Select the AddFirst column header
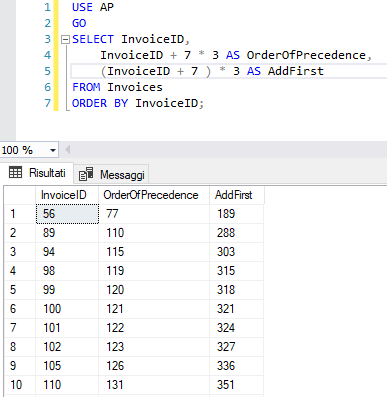The width and height of the screenshot is (387, 397). 237,195
